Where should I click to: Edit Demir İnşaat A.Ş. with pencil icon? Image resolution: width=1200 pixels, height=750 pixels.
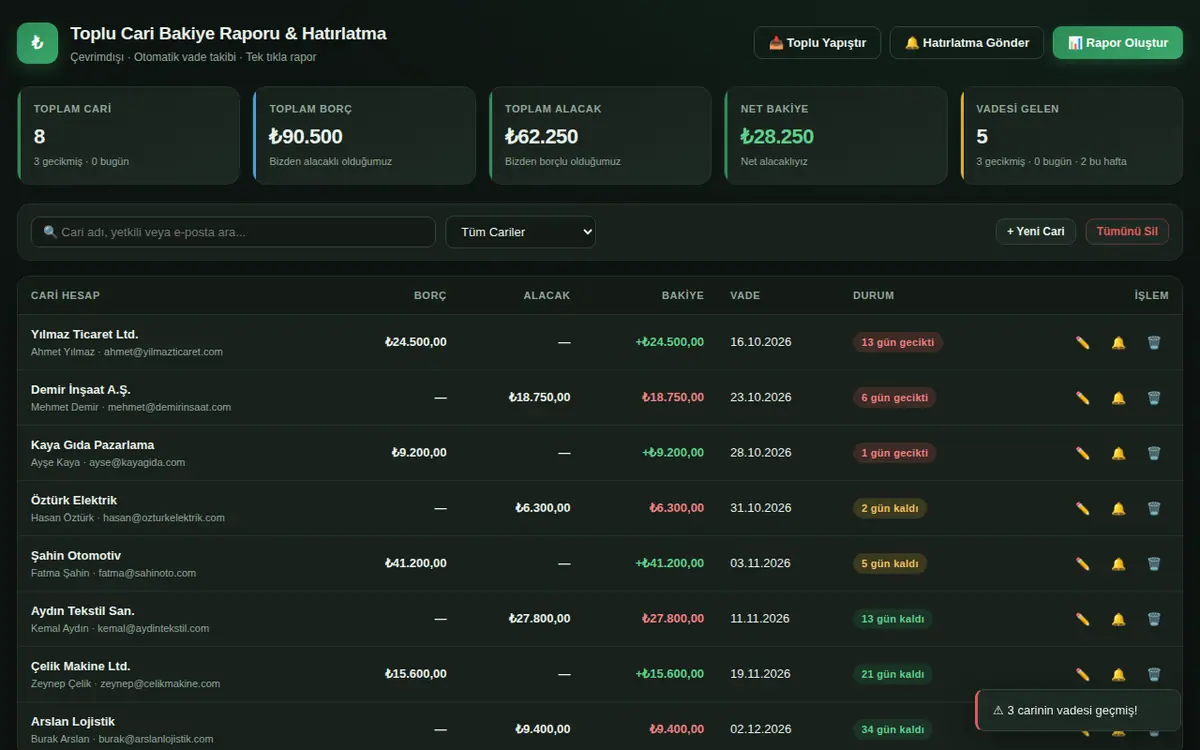1082,398
